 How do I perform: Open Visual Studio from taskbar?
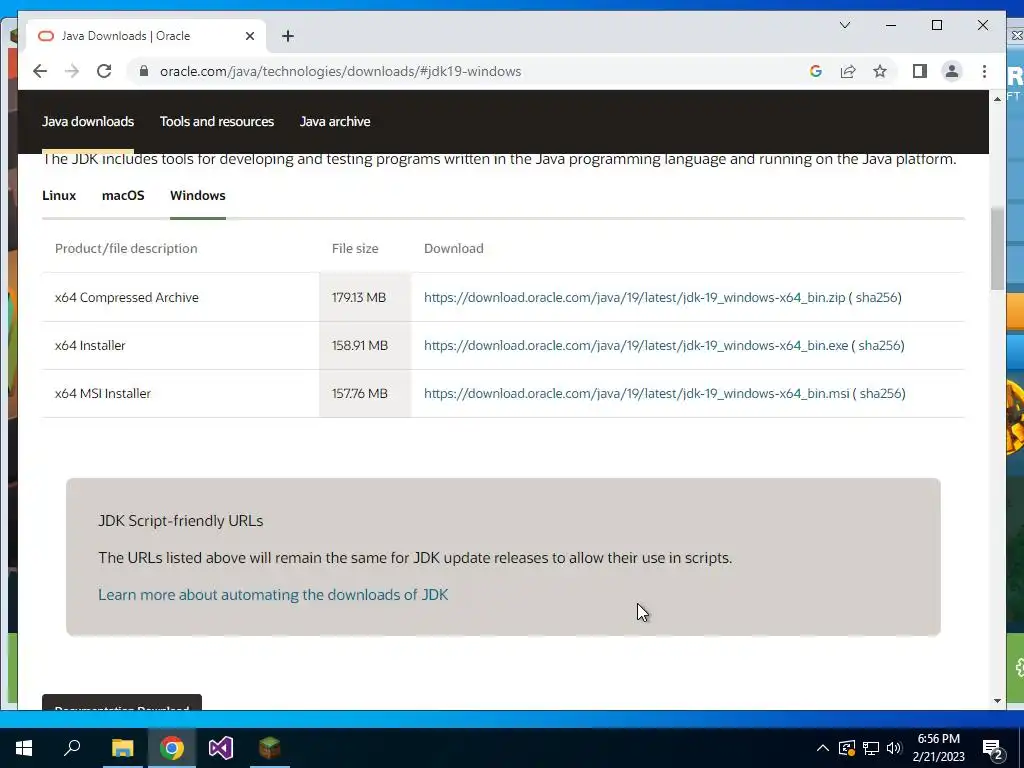221,748
